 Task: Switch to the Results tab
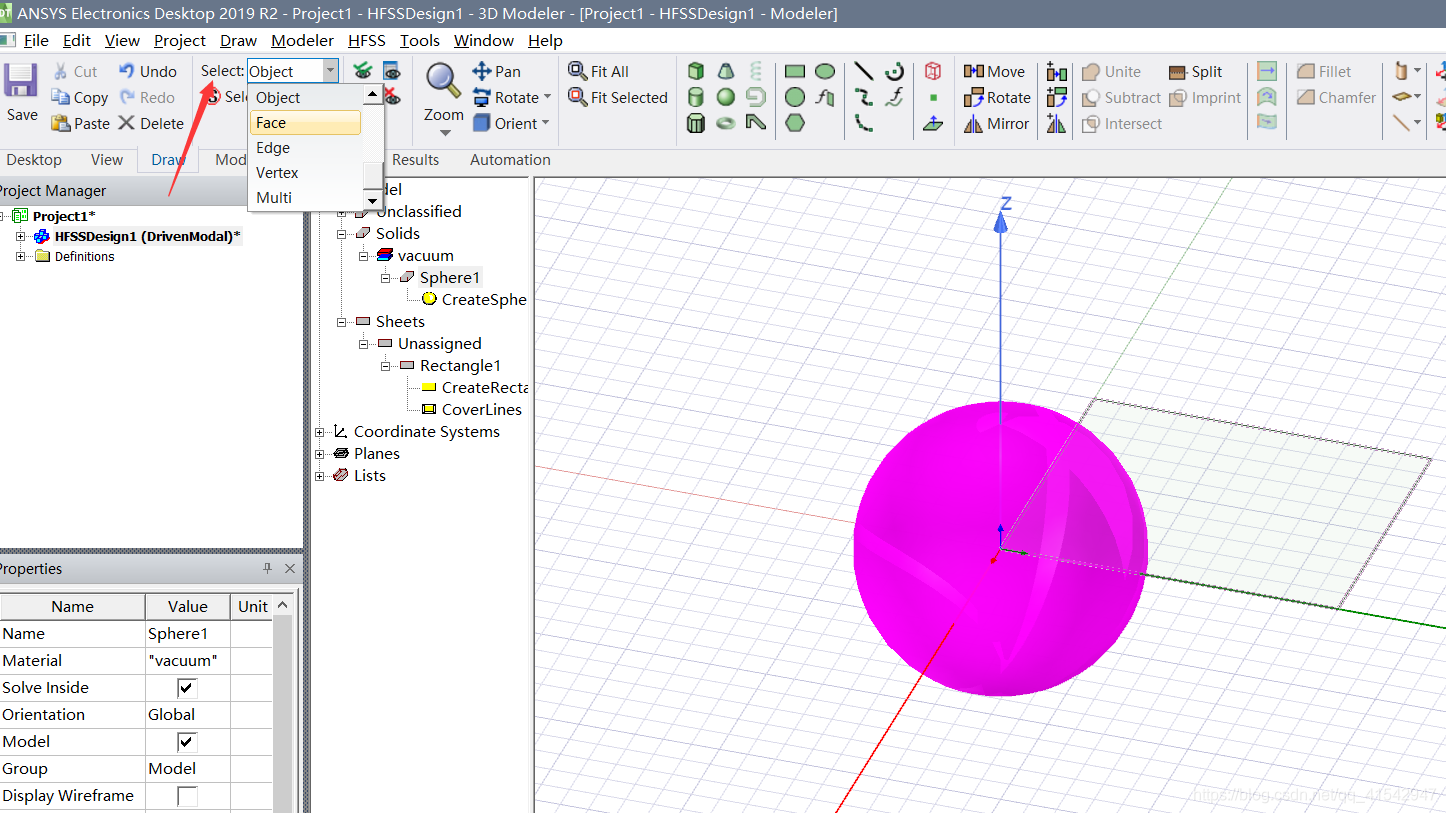click(x=415, y=160)
